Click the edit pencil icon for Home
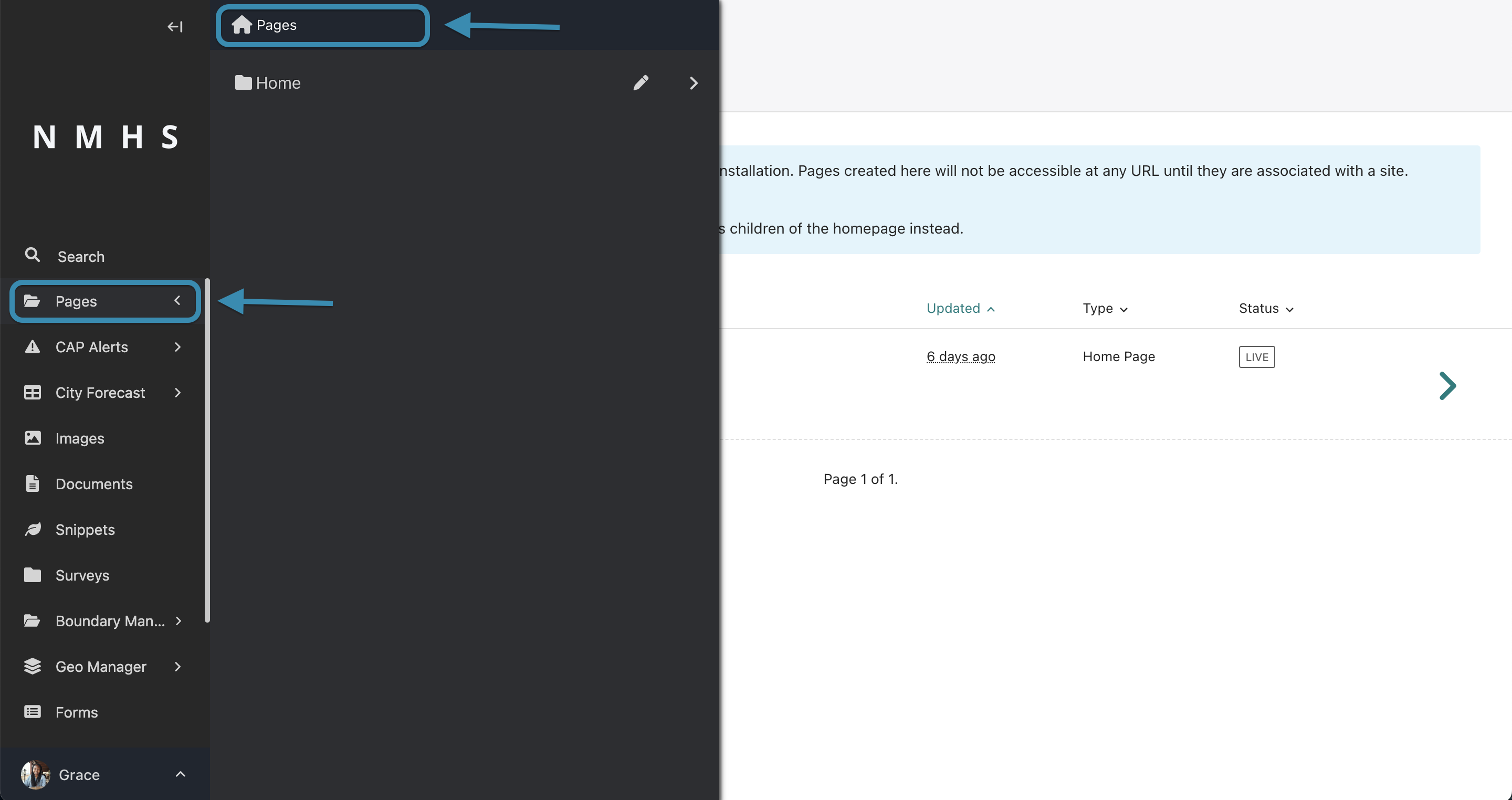This screenshot has width=1512, height=800. click(641, 82)
